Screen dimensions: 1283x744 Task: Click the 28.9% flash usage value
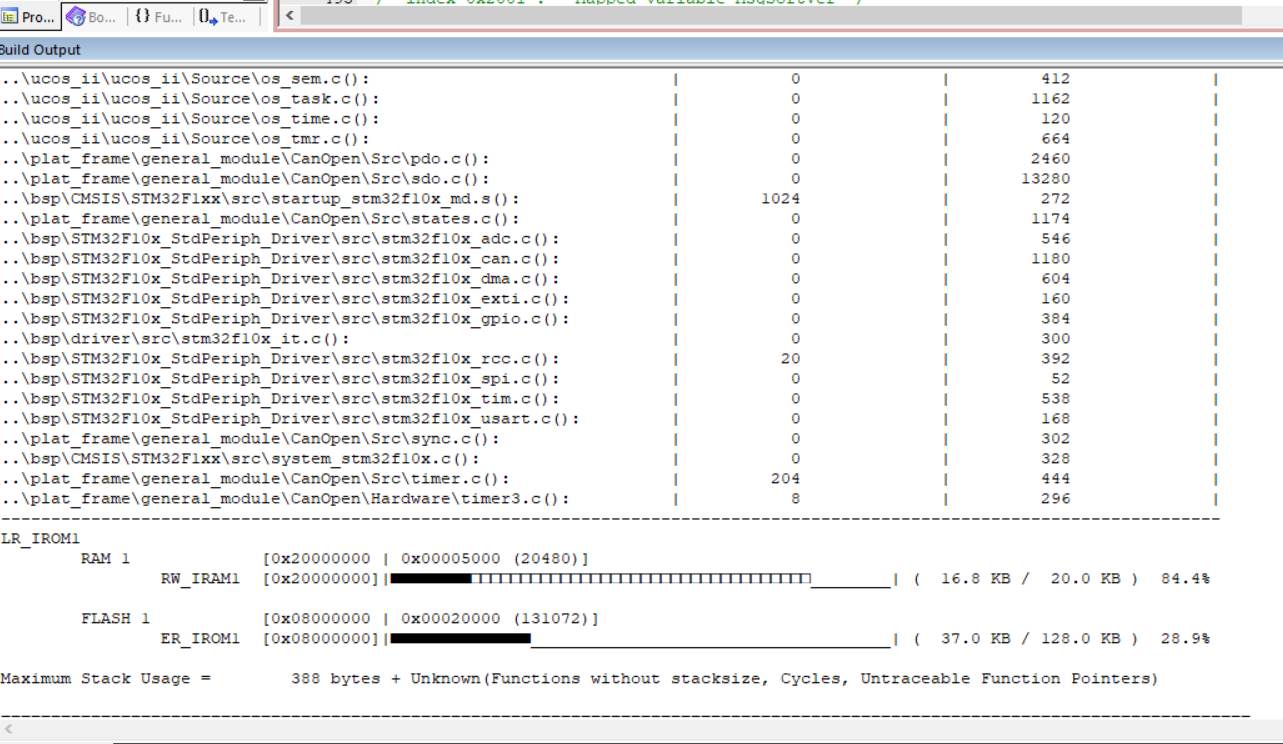pyautogui.click(x=1185, y=638)
